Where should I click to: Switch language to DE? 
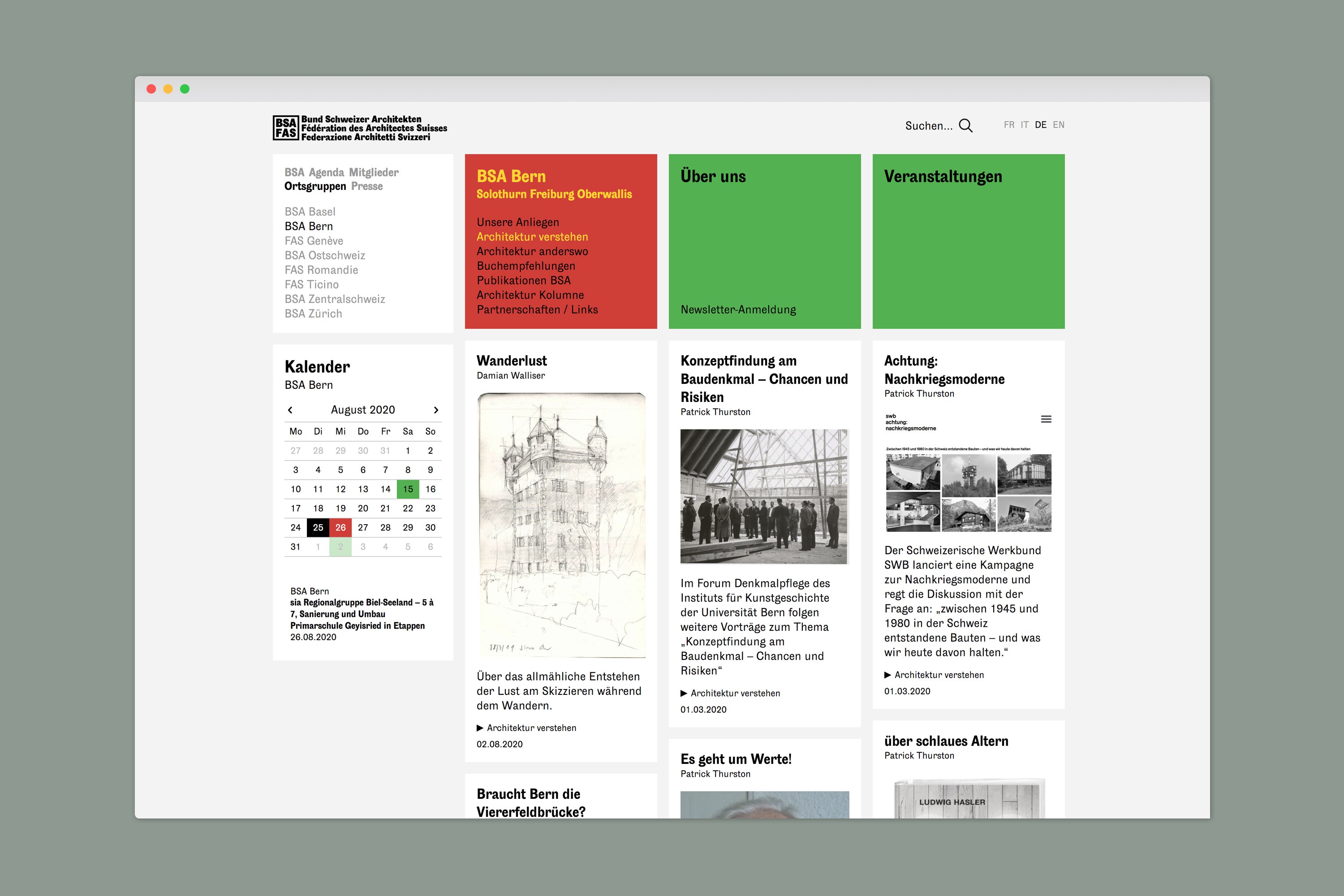1041,125
